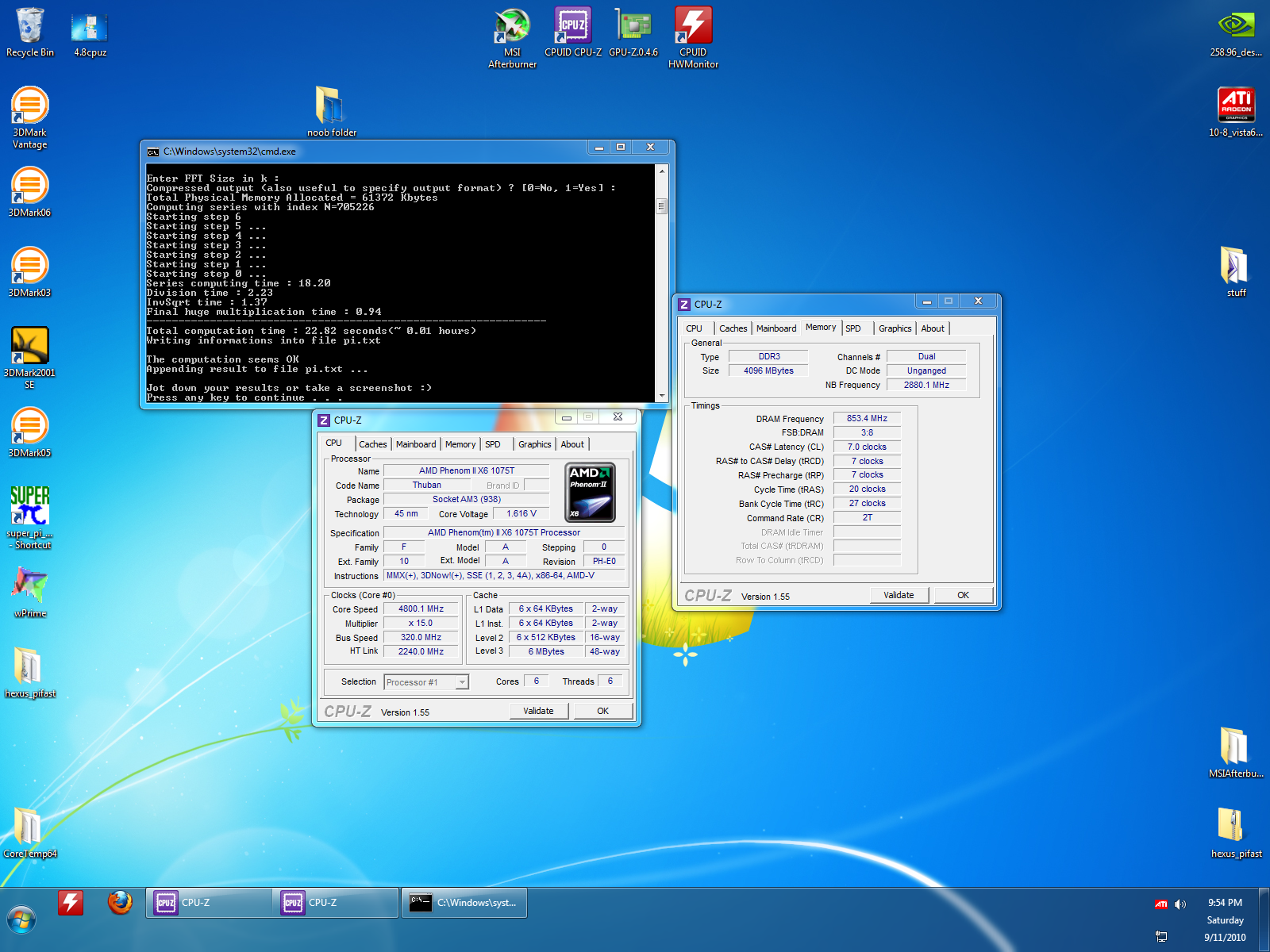Open the Recycle Bin desktop icon

(30, 32)
